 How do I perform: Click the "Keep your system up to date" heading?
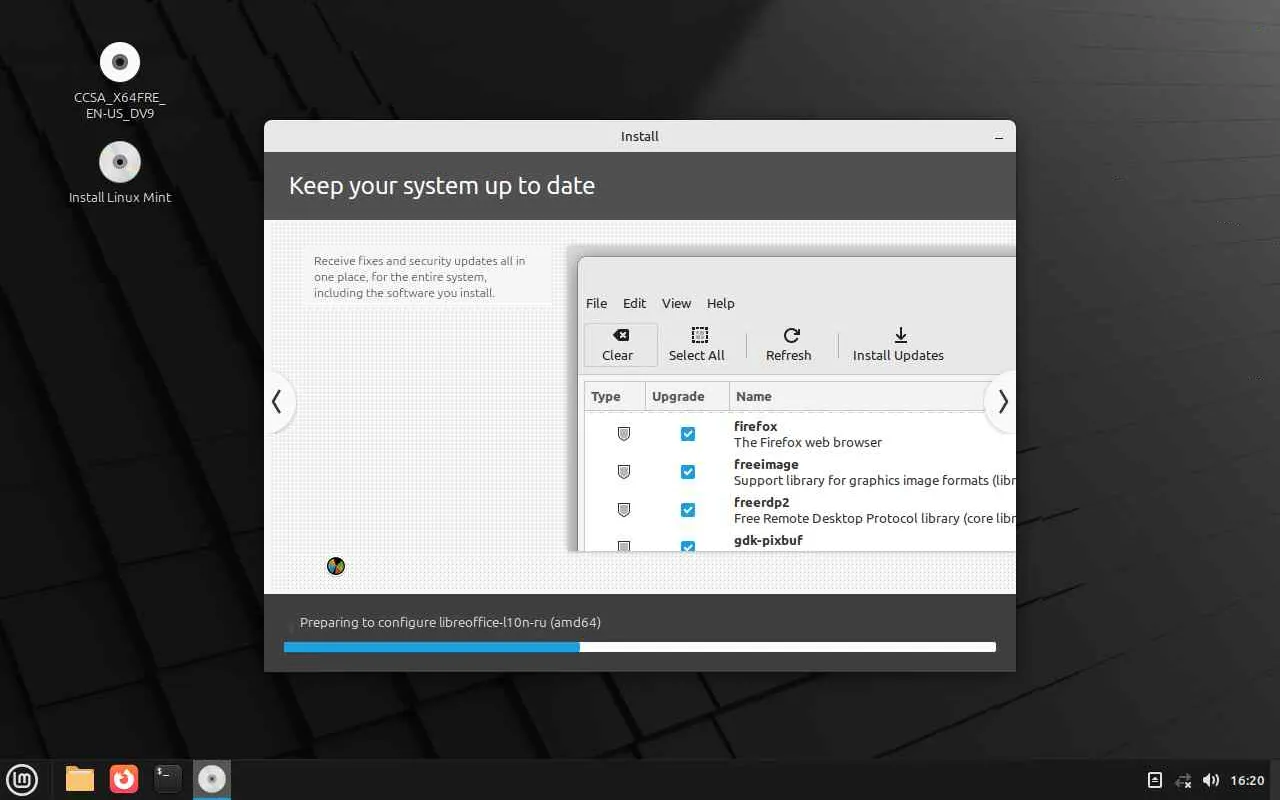click(x=442, y=186)
